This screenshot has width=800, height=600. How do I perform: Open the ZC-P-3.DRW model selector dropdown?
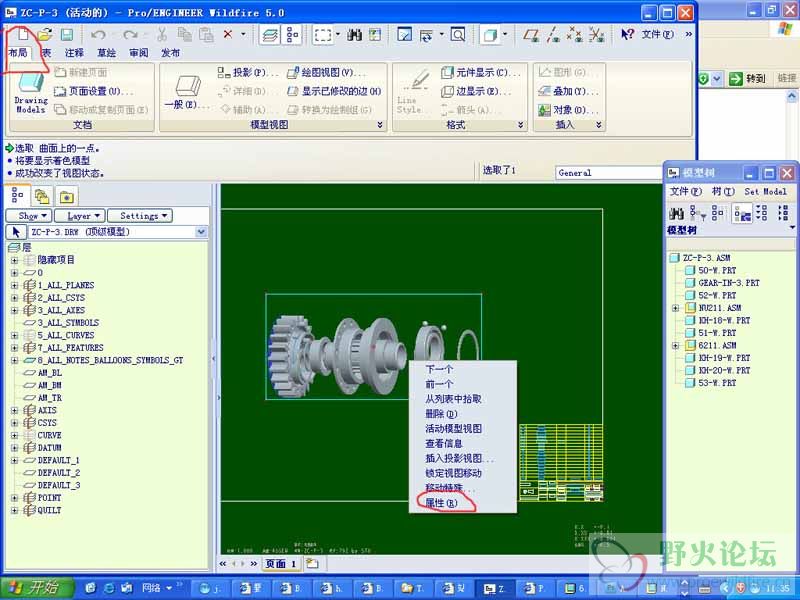pos(201,232)
